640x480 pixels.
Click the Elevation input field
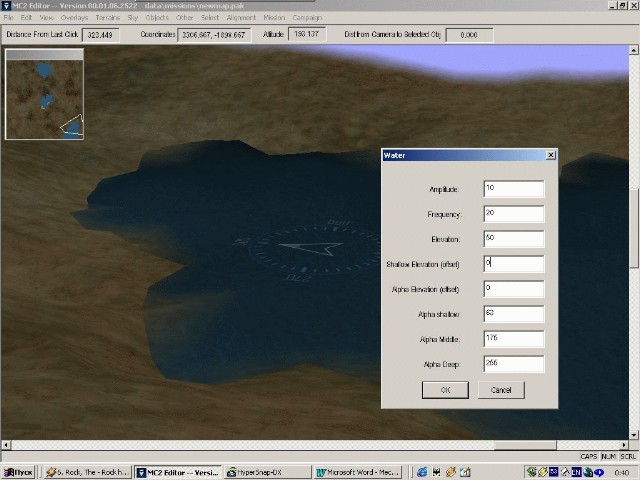point(513,238)
